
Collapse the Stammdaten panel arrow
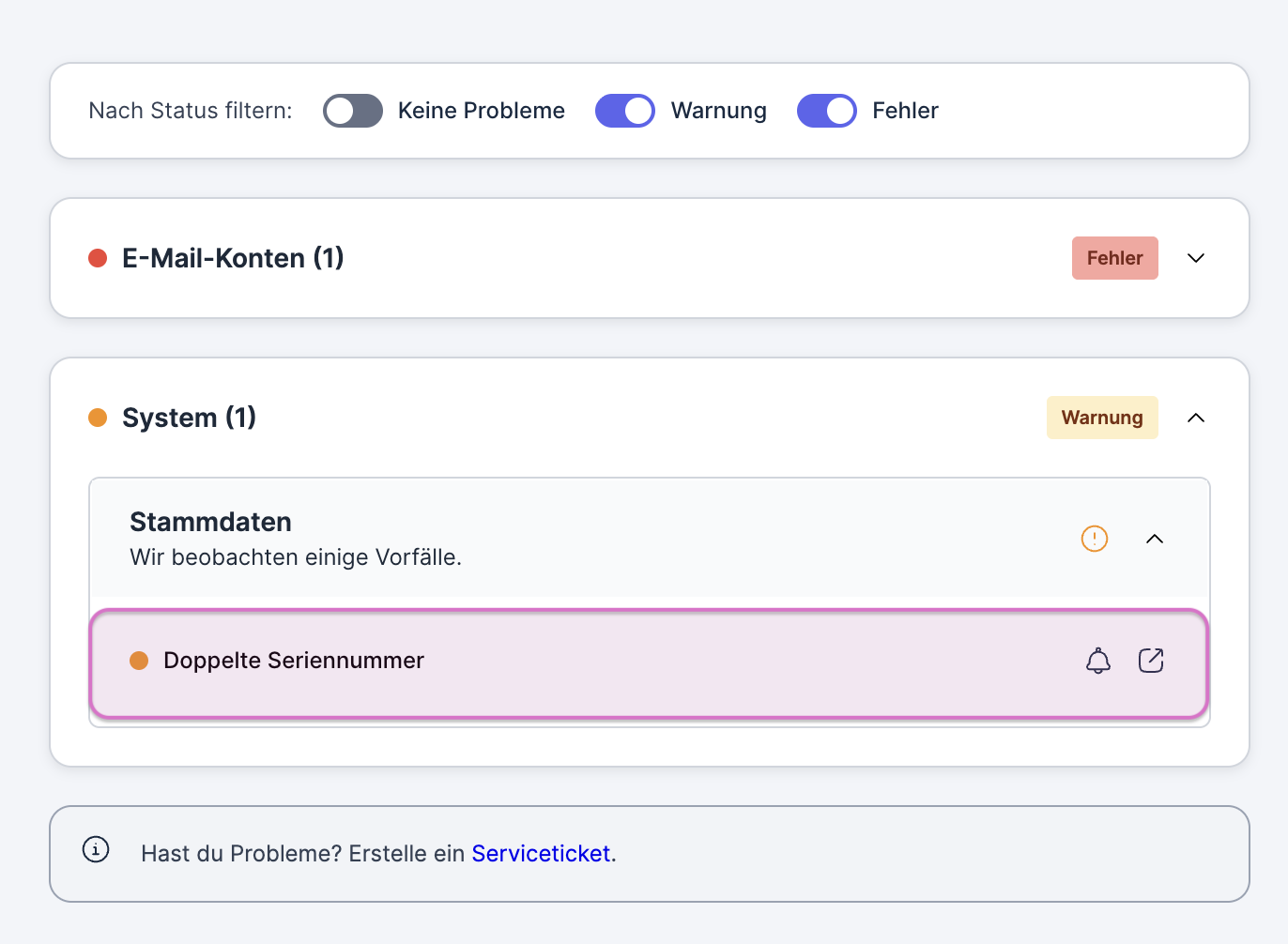[x=1155, y=539]
